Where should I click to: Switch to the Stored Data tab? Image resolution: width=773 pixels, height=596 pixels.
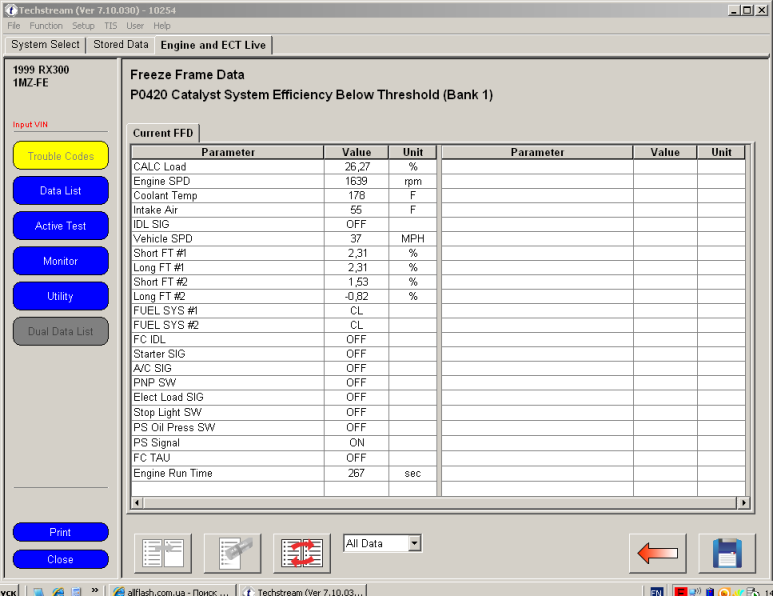point(120,45)
